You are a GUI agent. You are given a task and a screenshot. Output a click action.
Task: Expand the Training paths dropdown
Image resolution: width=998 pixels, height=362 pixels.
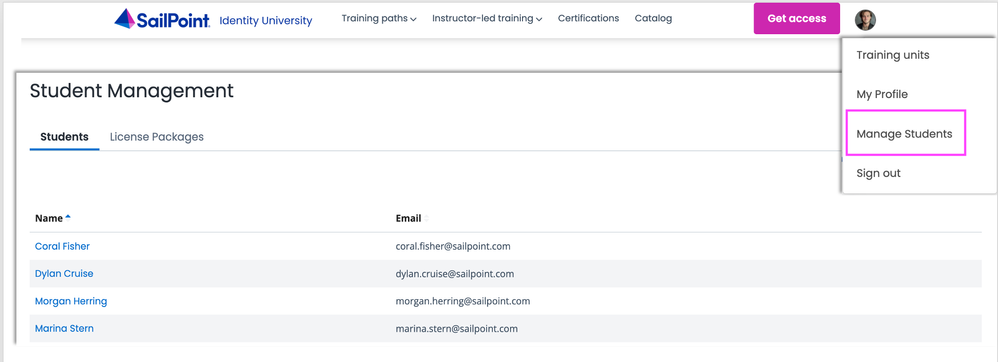379,18
